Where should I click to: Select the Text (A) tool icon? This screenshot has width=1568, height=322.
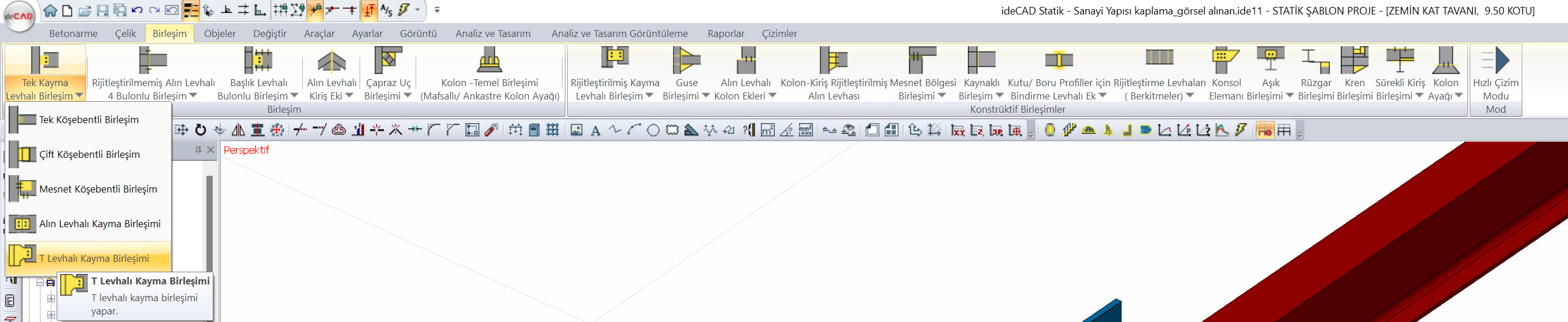click(596, 130)
